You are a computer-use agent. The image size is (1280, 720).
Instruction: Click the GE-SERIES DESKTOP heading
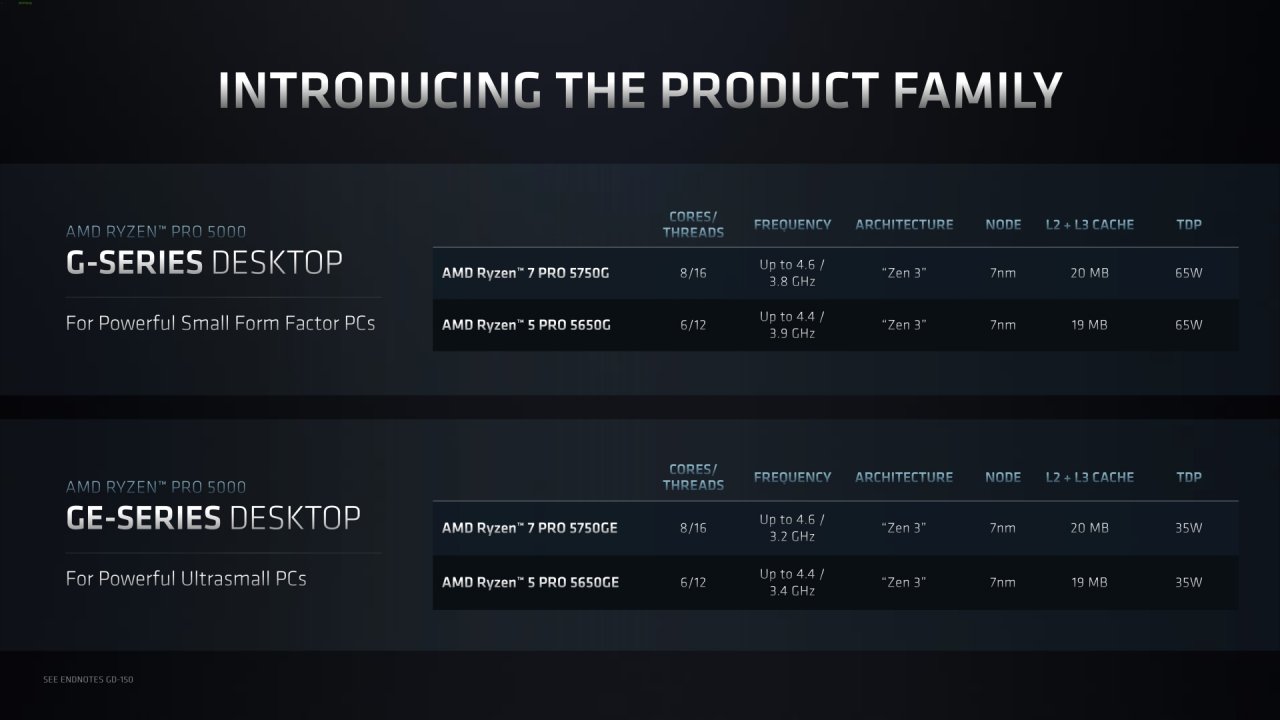pos(213,518)
